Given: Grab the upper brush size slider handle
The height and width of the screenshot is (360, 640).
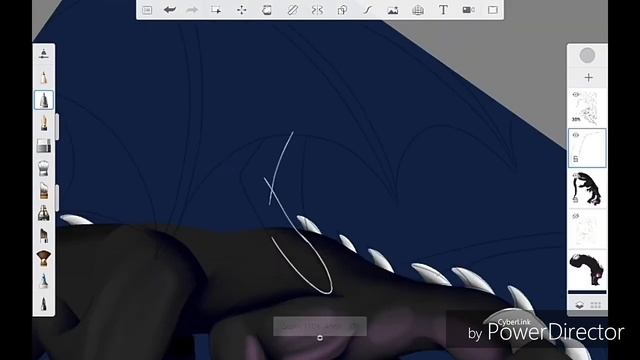Looking at the screenshot, I should point(57,127).
